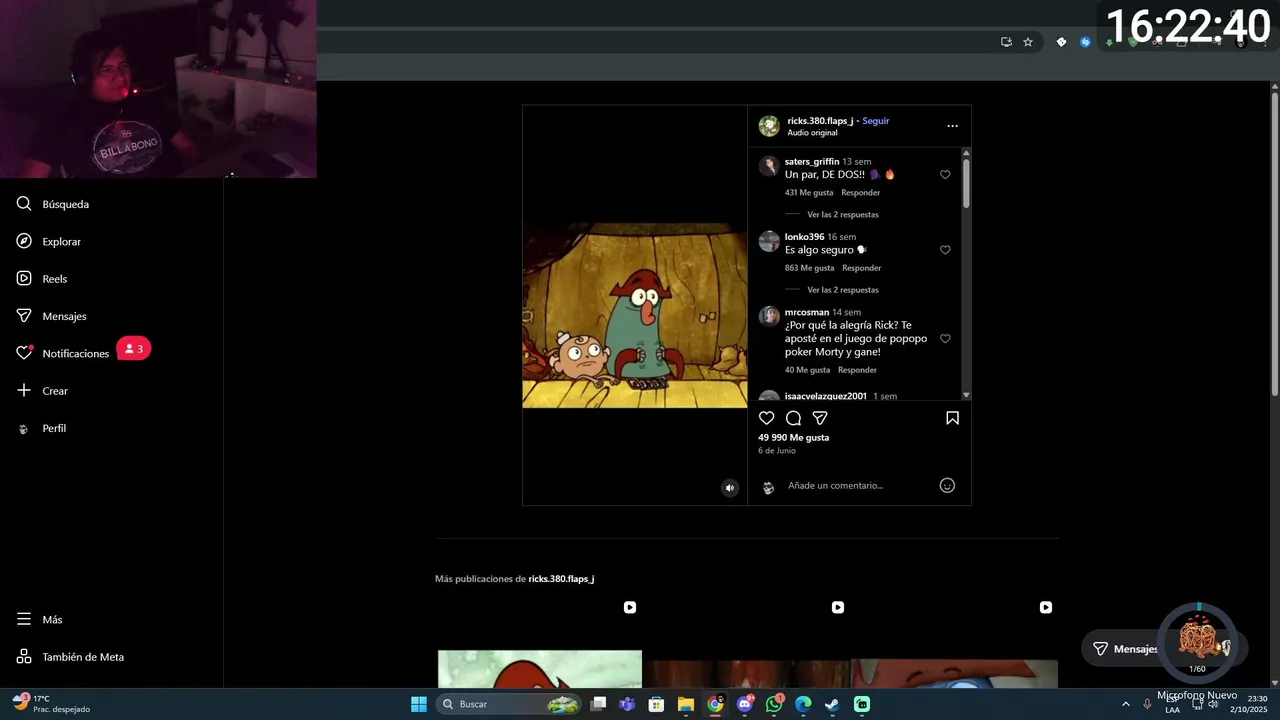Click the cartoon video to pause
Screen dimensions: 1280x720
635,315
